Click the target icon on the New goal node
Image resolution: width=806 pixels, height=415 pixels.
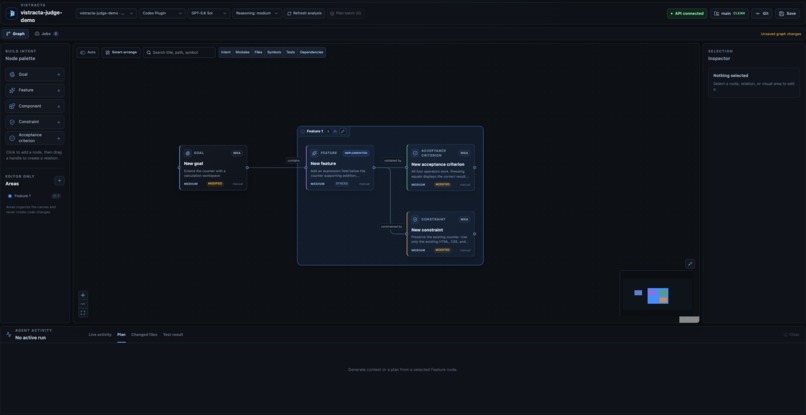[x=188, y=153]
